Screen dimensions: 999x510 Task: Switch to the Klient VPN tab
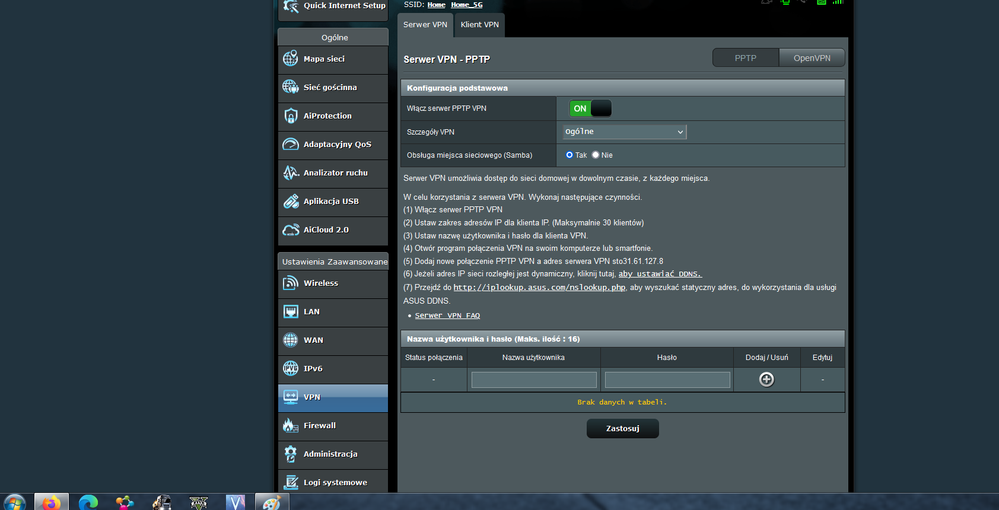click(x=480, y=24)
